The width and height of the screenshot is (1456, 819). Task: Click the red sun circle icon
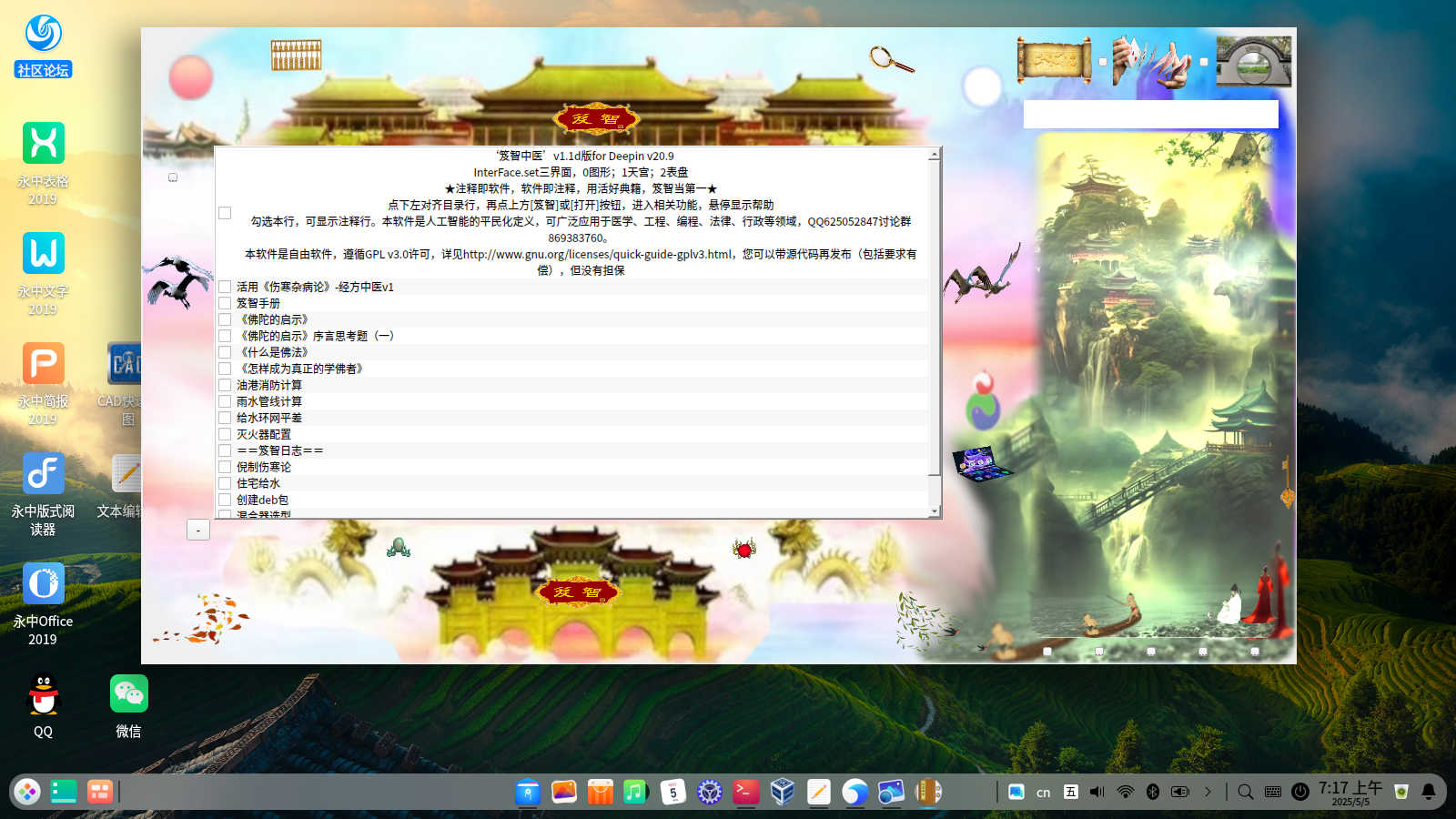pyautogui.click(x=190, y=77)
